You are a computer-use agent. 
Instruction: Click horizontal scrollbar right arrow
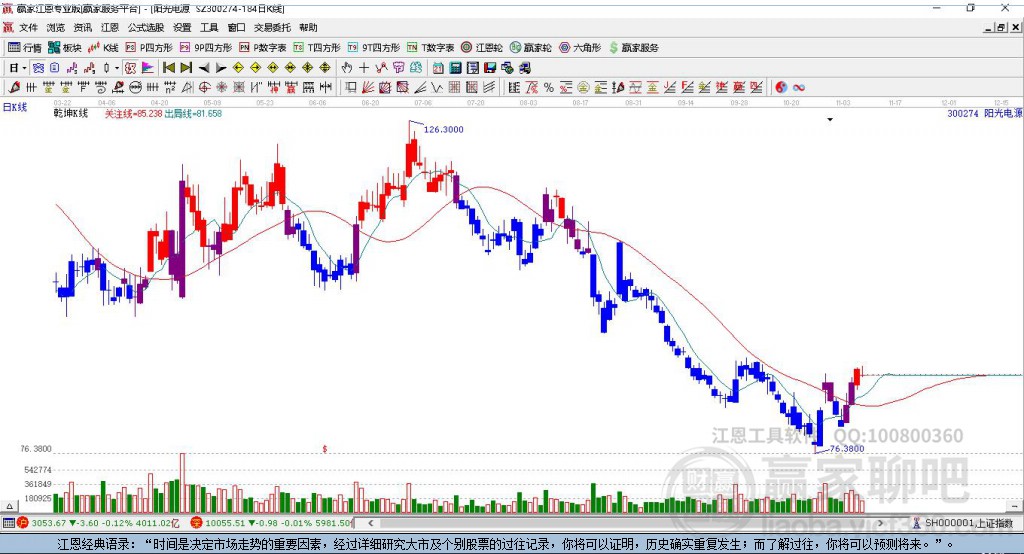(881, 523)
